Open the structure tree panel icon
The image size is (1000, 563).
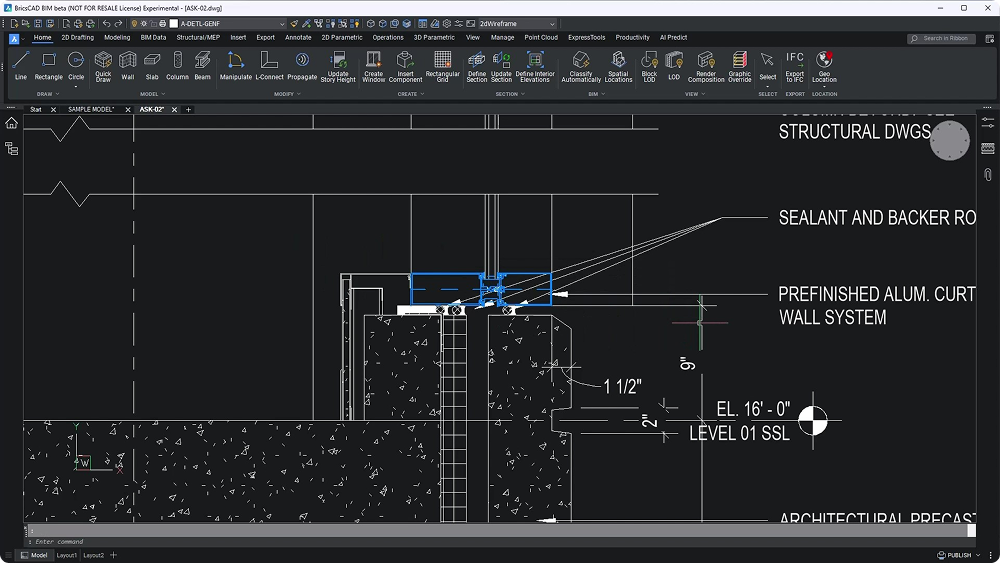click(11, 149)
